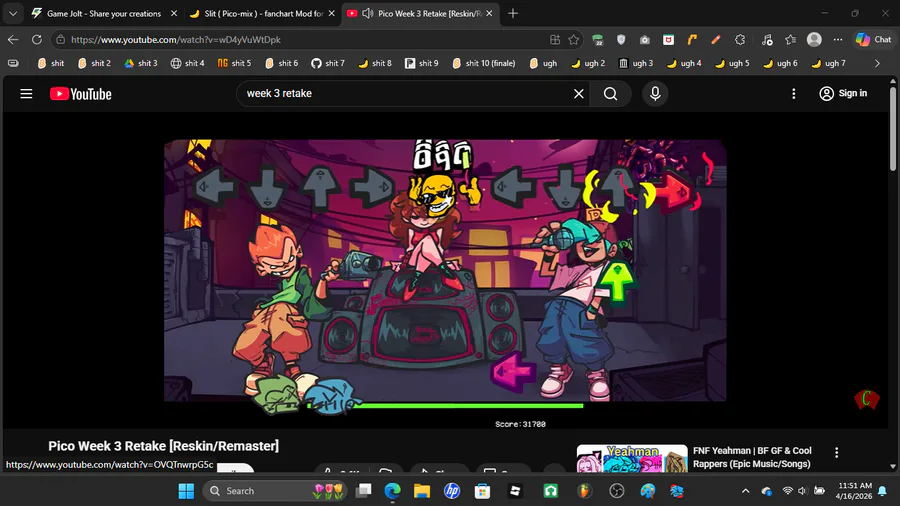Open the green extension with 22 badge
900x506 pixels.
[598, 40]
